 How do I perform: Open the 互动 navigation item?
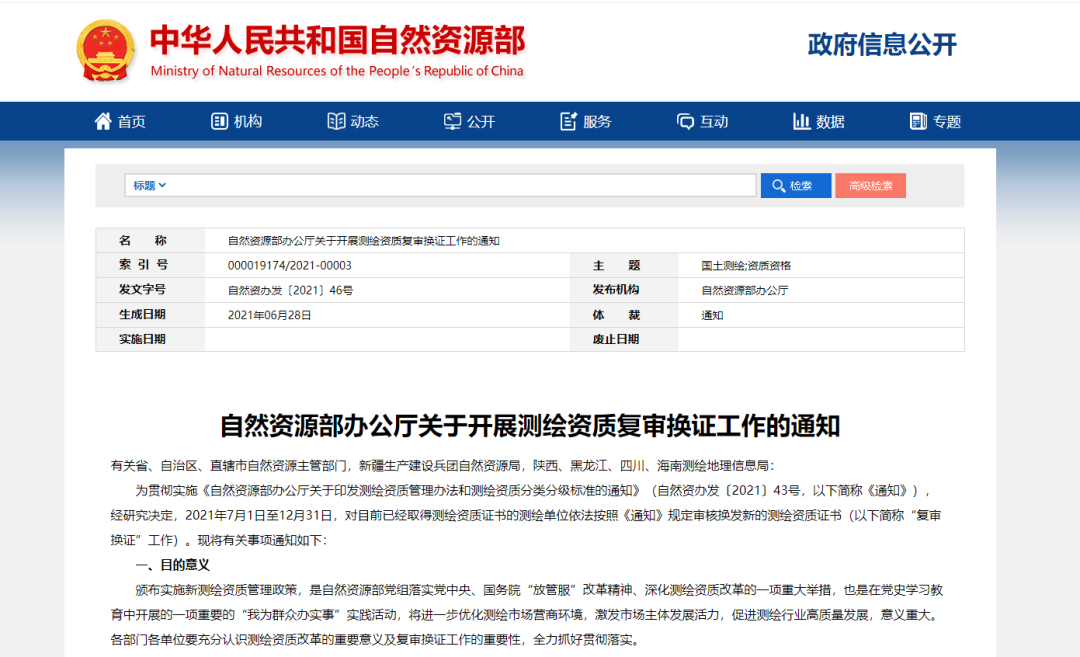click(703, 121)
